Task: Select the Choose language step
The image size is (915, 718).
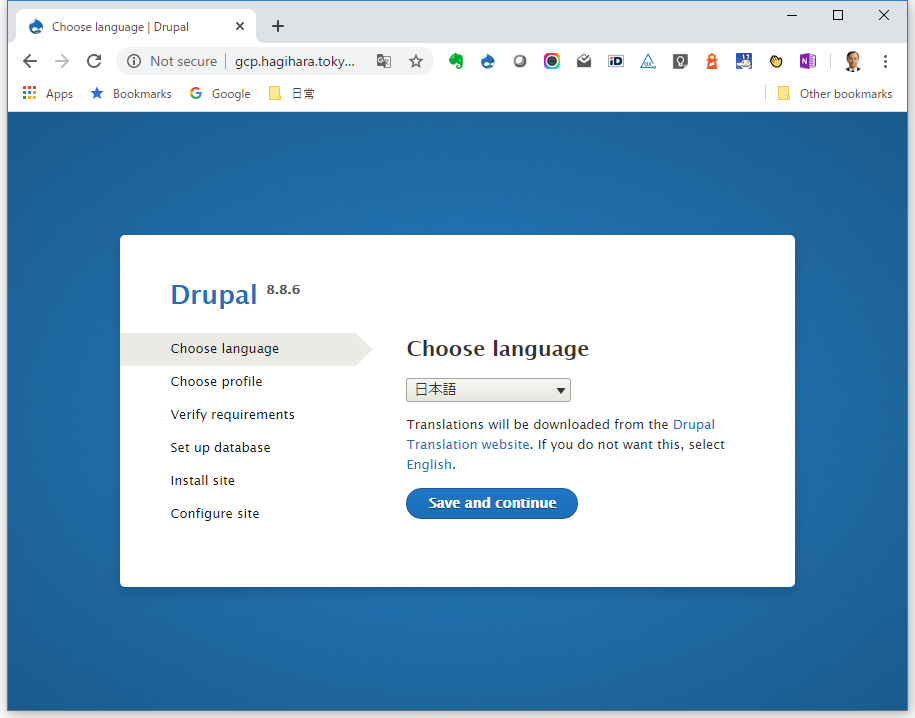Action: click(x=225, y=349)
